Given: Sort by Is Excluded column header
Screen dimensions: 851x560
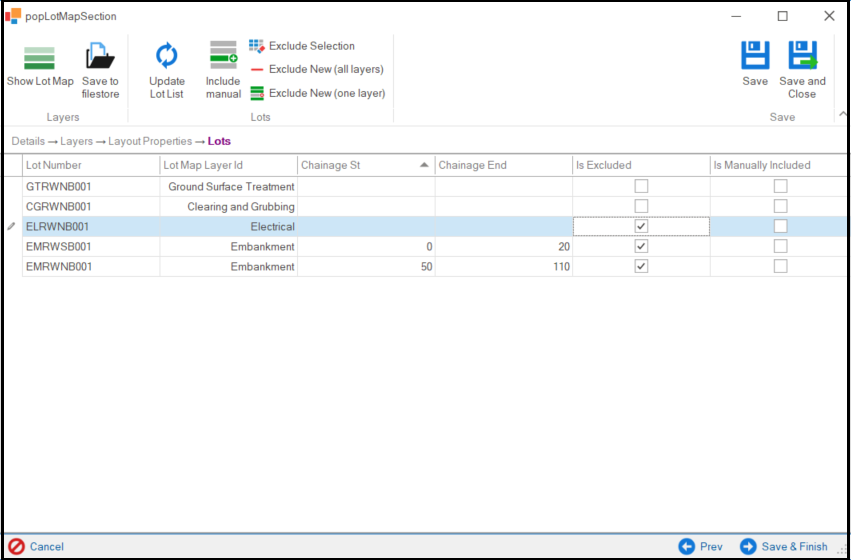Looking at the screenshot, I should click(641, 165).
